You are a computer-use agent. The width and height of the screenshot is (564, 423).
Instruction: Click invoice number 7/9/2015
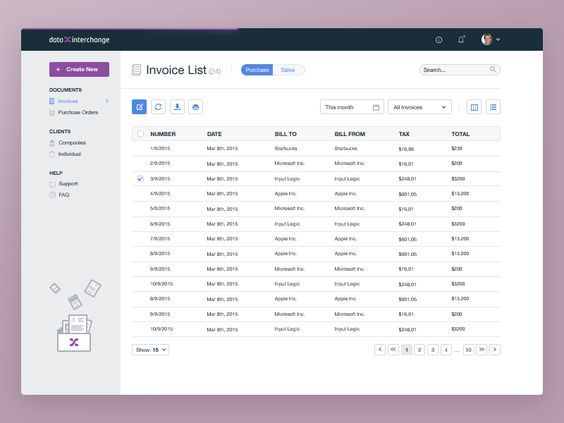click(160, 238)
